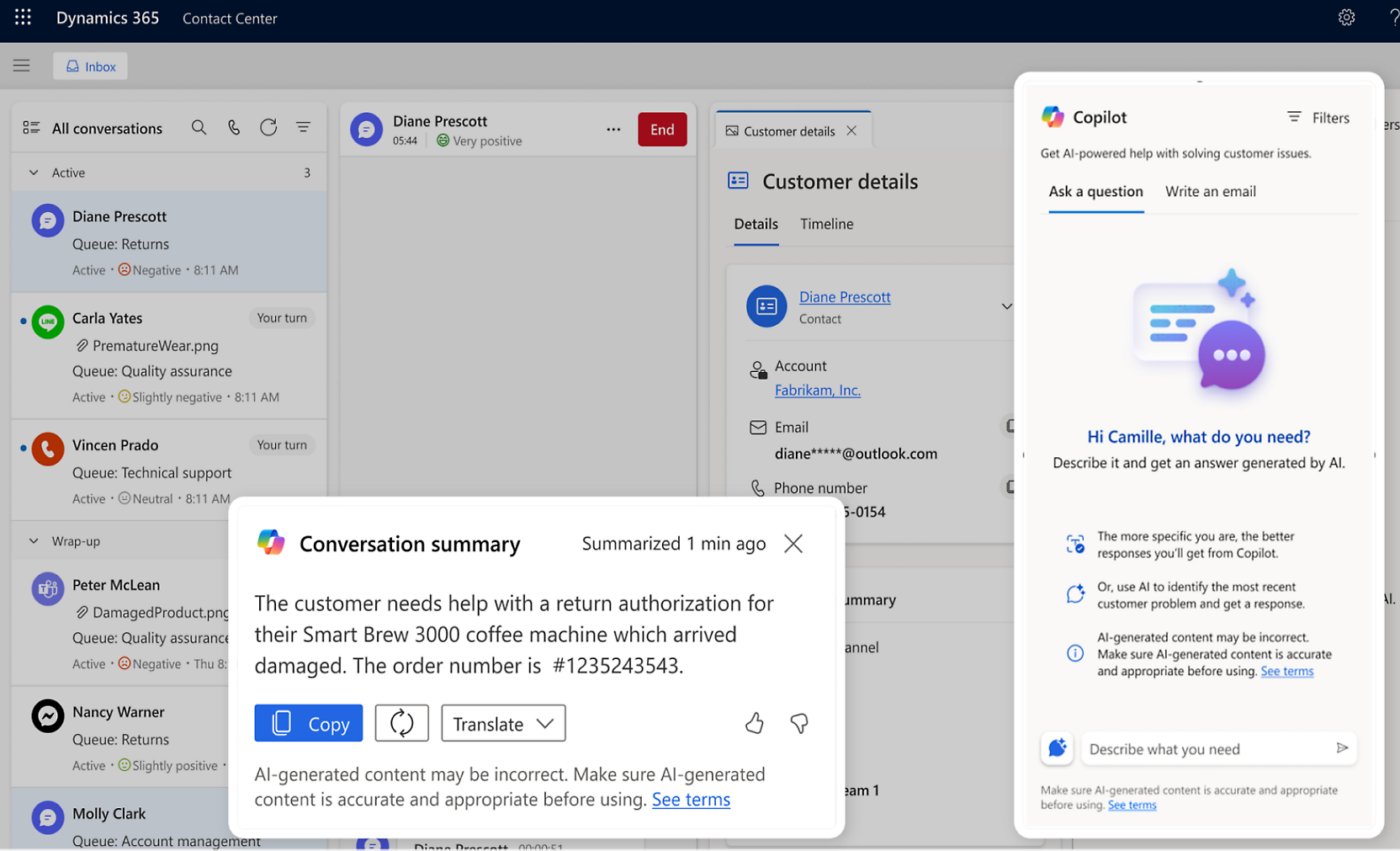Close the Customer details tab

[x=851, y=130]
